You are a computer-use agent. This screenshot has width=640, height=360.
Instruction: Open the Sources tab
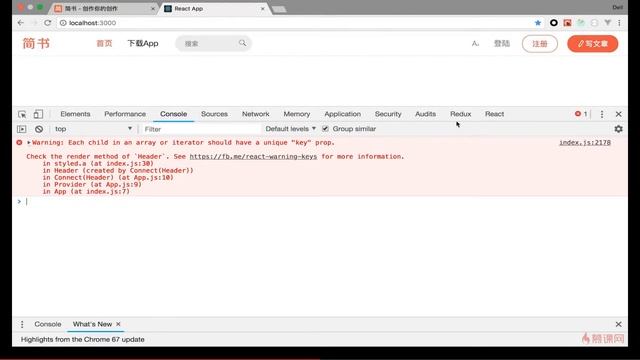point(214,114)
